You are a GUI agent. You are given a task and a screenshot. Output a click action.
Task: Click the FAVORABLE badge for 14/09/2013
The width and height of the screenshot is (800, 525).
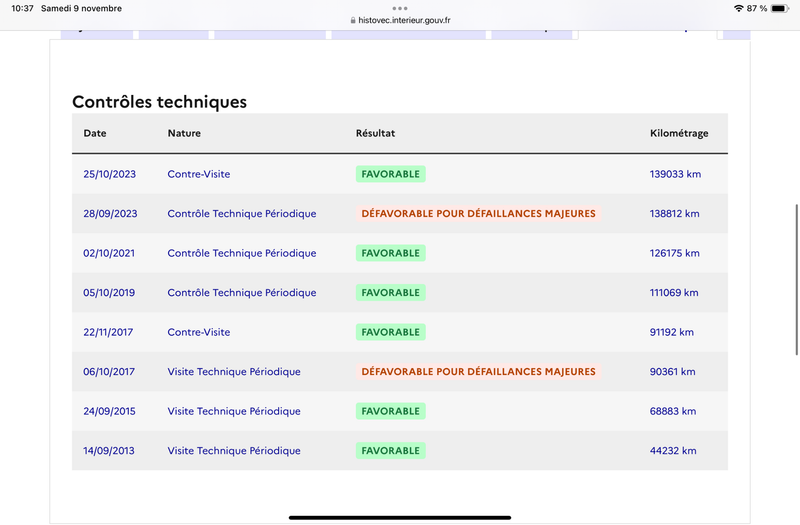tap(390, 451)
